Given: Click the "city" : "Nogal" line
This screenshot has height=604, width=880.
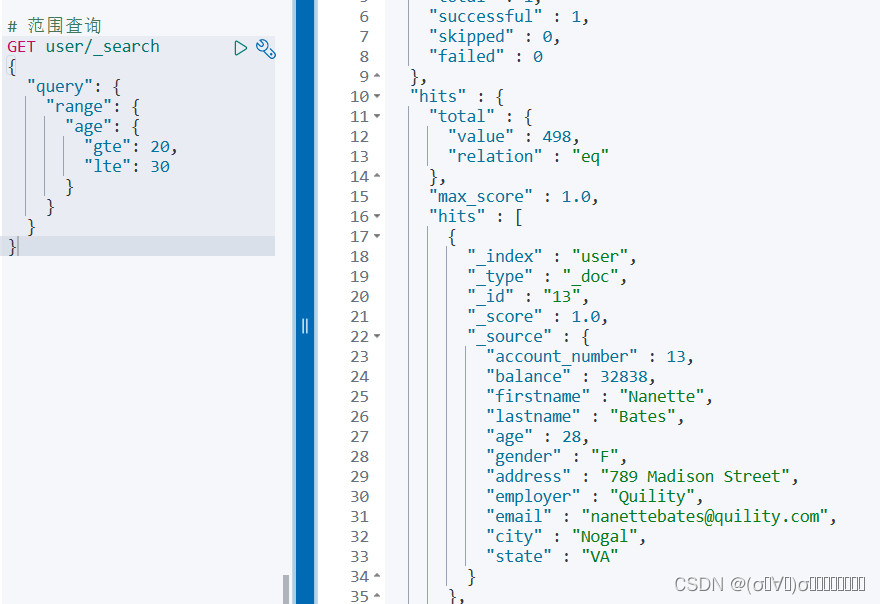Looking at the screenshot, I should [566, 537].
